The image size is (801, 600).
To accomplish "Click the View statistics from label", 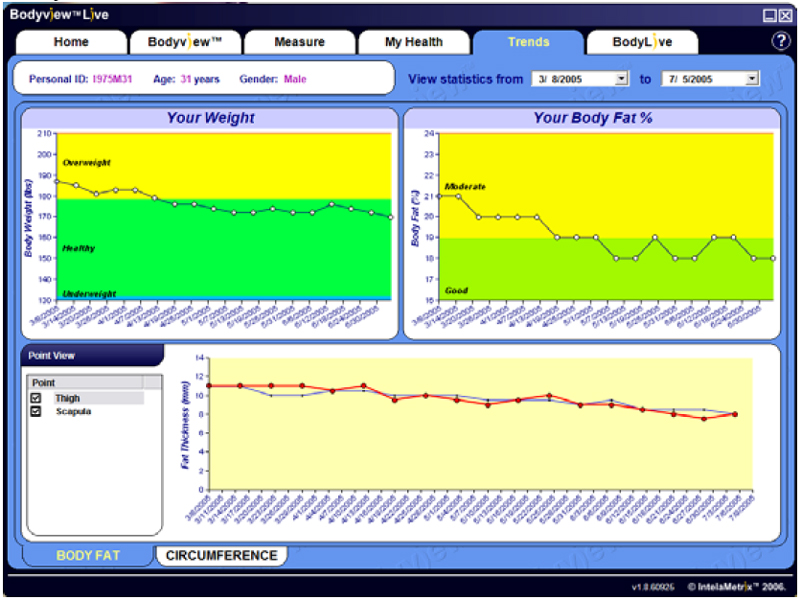I will pyautogui.click(x=465, y=79).
